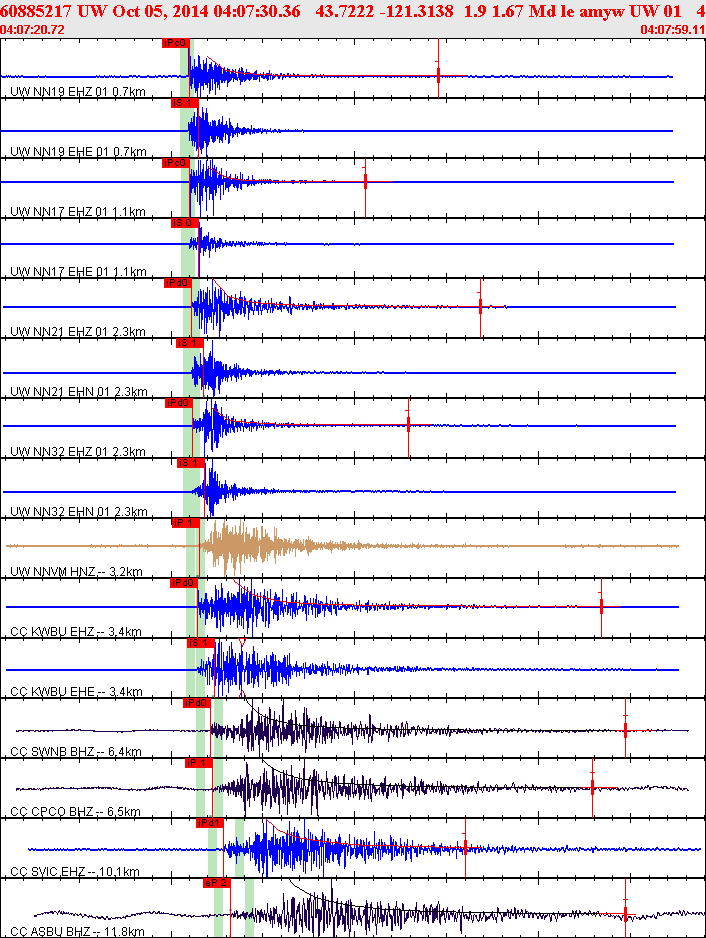Click the 'CC KWBU EHZ -- 3.4km' label
The height and width of the screenshot is (938, 706).
pyautogui.click(x=76, y=631)
